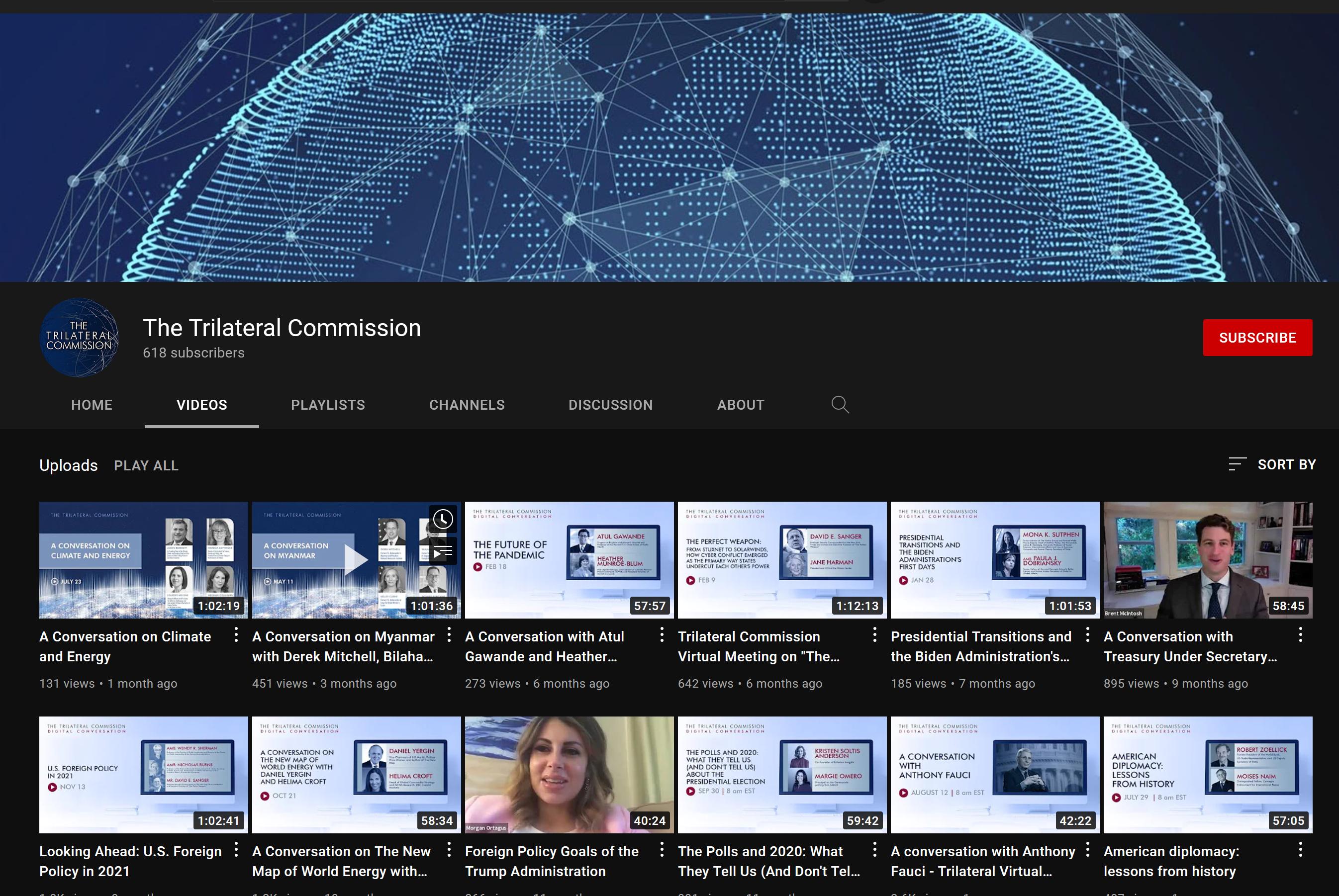1339x896 pixels.
Task: Click the channel search magnifier icon
Action: click(840, 405)
